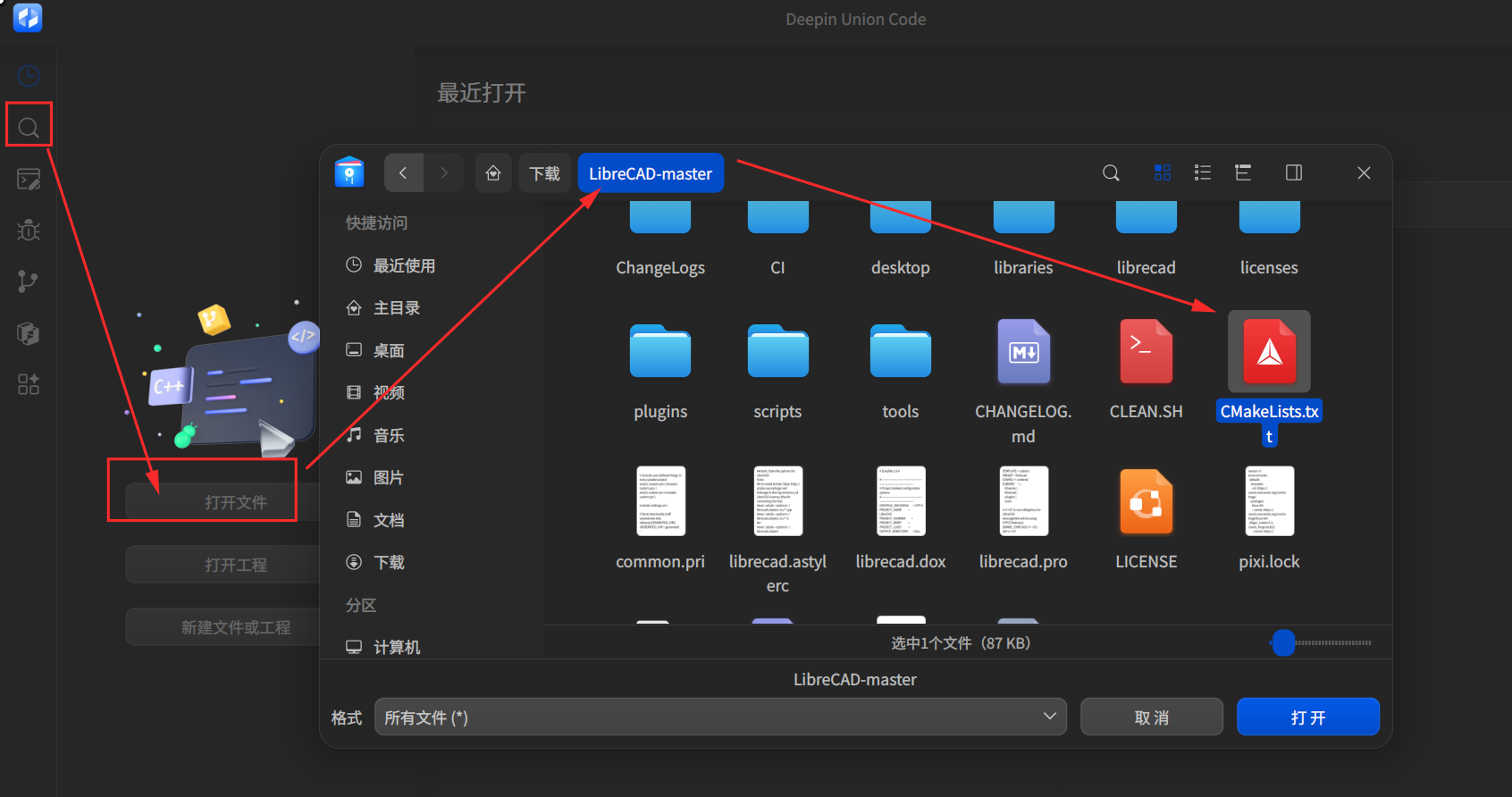Go back in the file dialog
The height and width of the screenshot is (797, 1512).
(403, 173)
